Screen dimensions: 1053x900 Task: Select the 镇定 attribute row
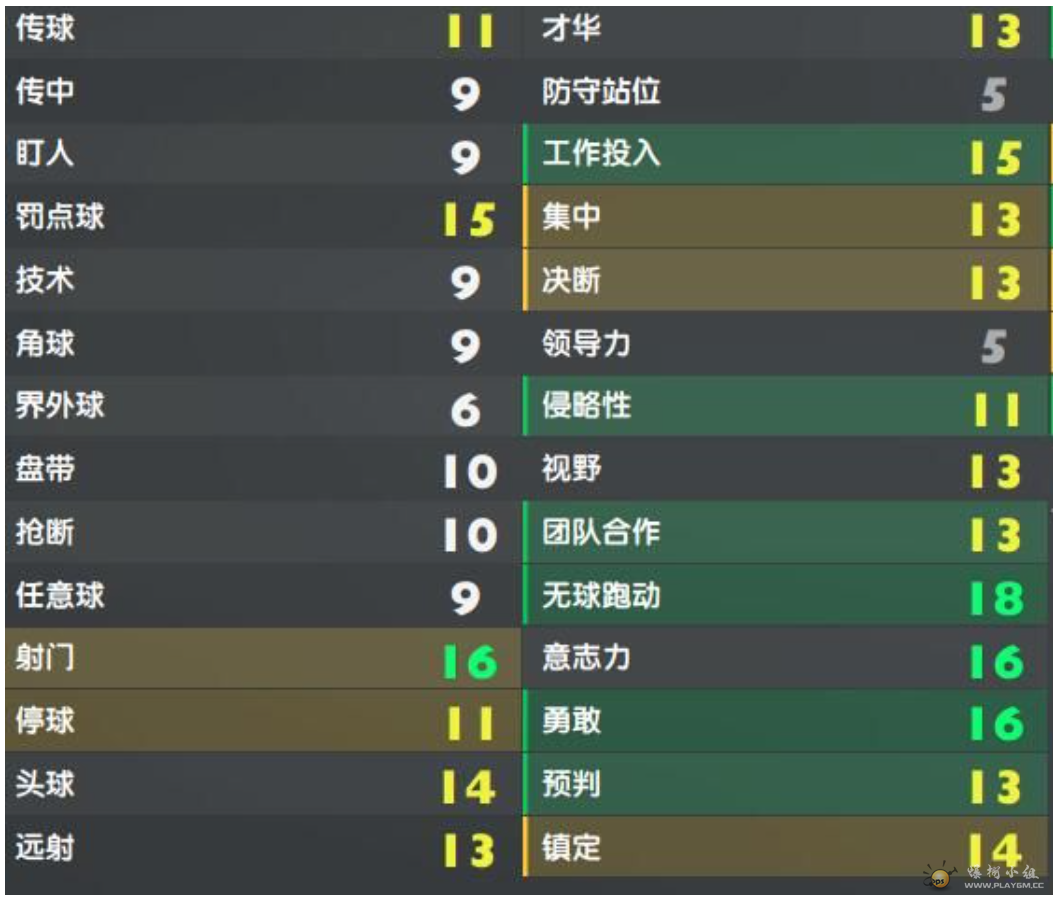coord(786,847)
